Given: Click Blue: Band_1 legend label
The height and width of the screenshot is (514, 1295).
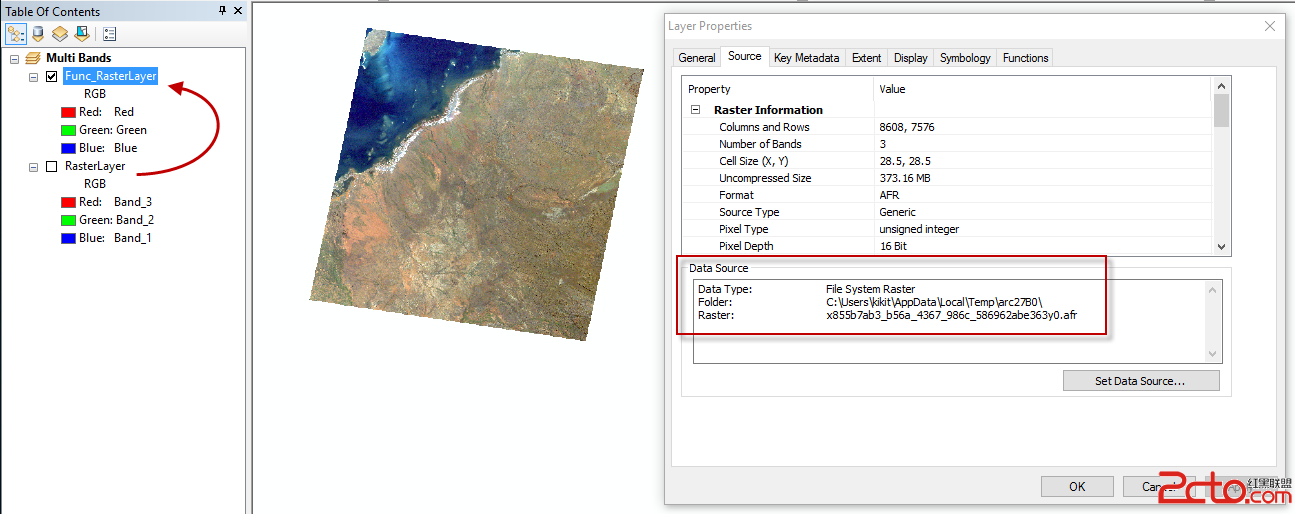Looking at the screenshot, I should 115,238.
